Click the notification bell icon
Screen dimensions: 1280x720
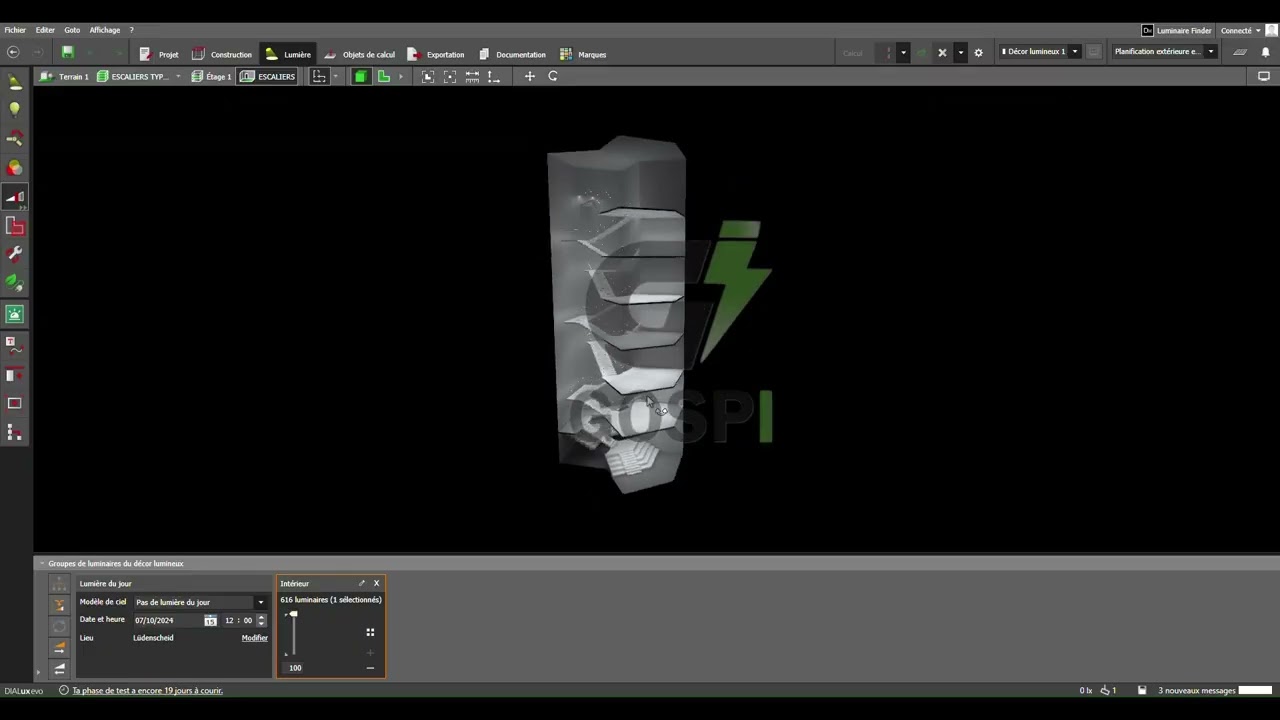tap(1265, 52)
